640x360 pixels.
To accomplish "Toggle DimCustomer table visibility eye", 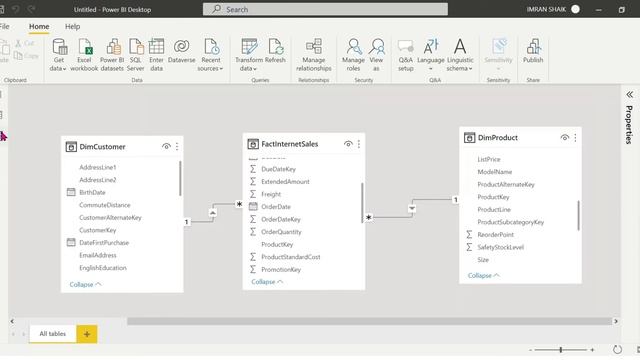I will pos(166,146).
